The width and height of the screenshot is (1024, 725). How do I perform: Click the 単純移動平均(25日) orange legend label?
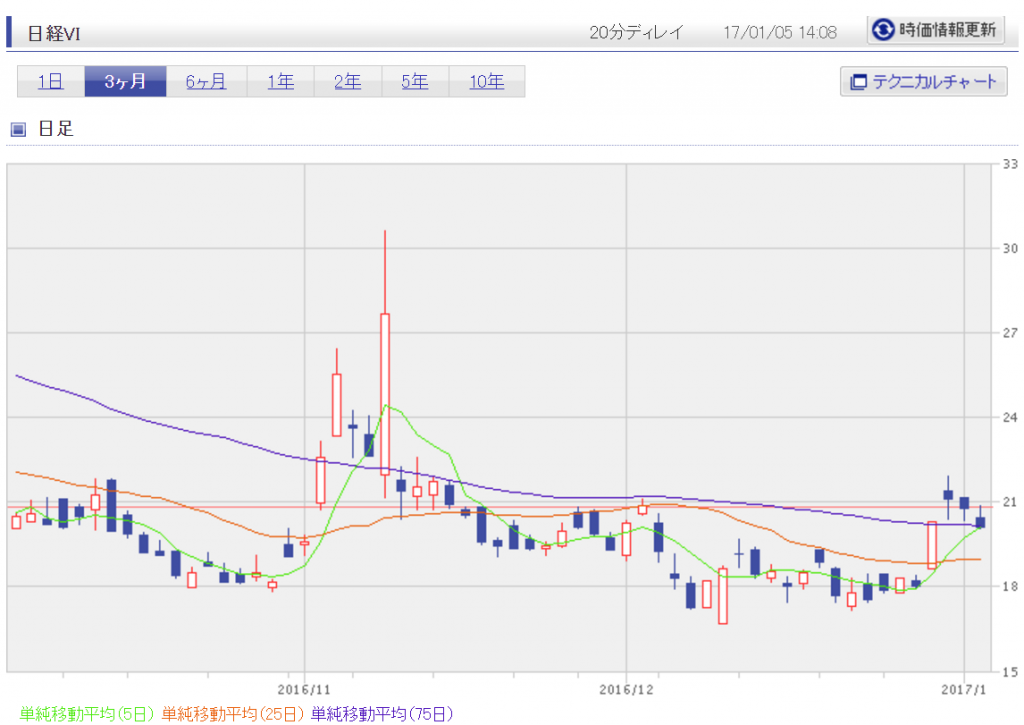[233, 714]
